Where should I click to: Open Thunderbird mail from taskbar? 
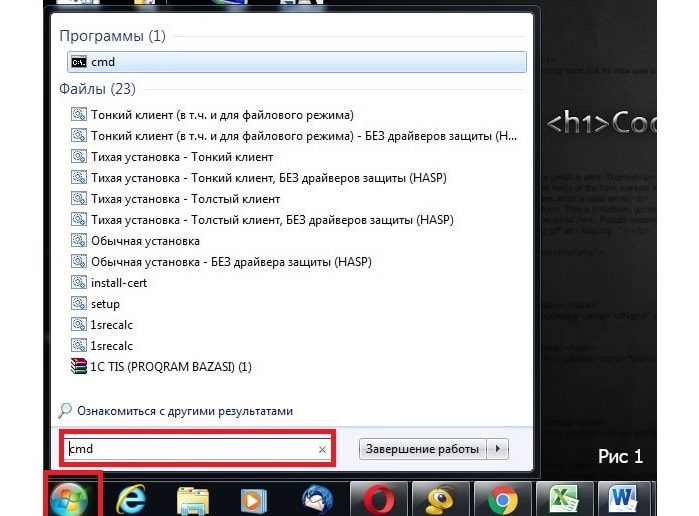click(317, 500)
